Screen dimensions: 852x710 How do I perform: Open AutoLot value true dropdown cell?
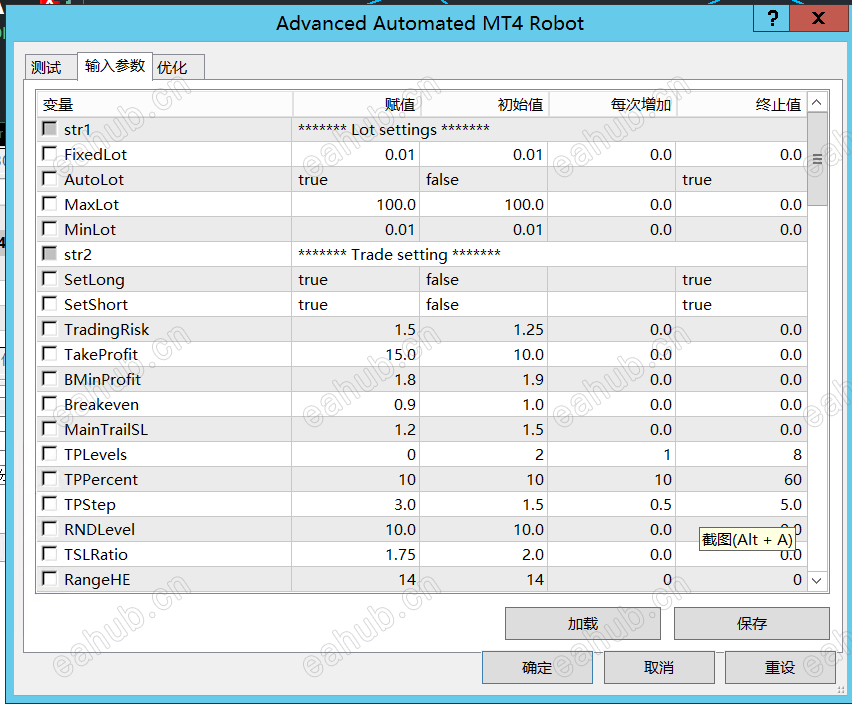pyautogui.click(x=356, y=179)
